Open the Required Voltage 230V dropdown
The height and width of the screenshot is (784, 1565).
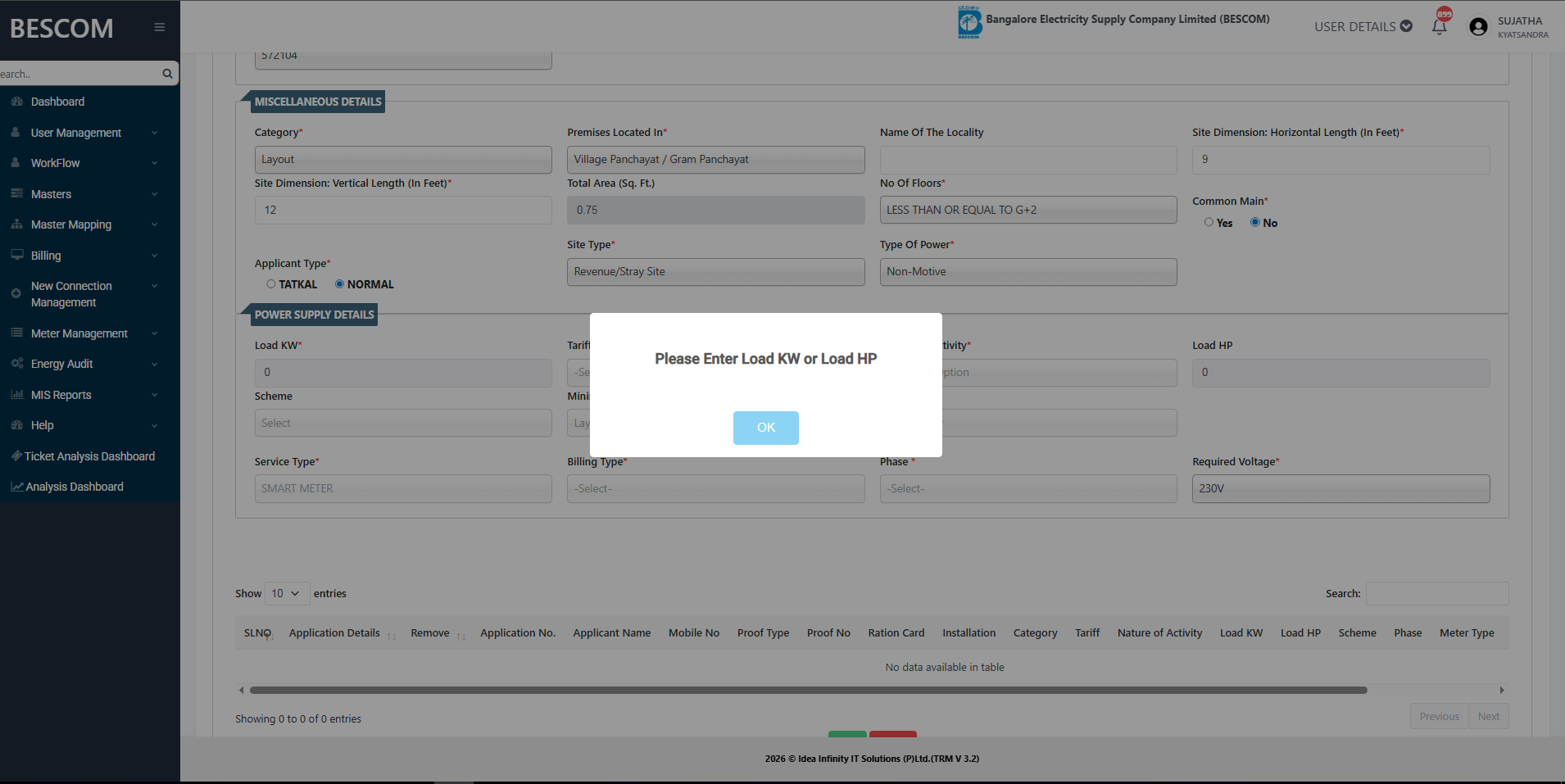pyautogui.click(x=1340, y=489)
